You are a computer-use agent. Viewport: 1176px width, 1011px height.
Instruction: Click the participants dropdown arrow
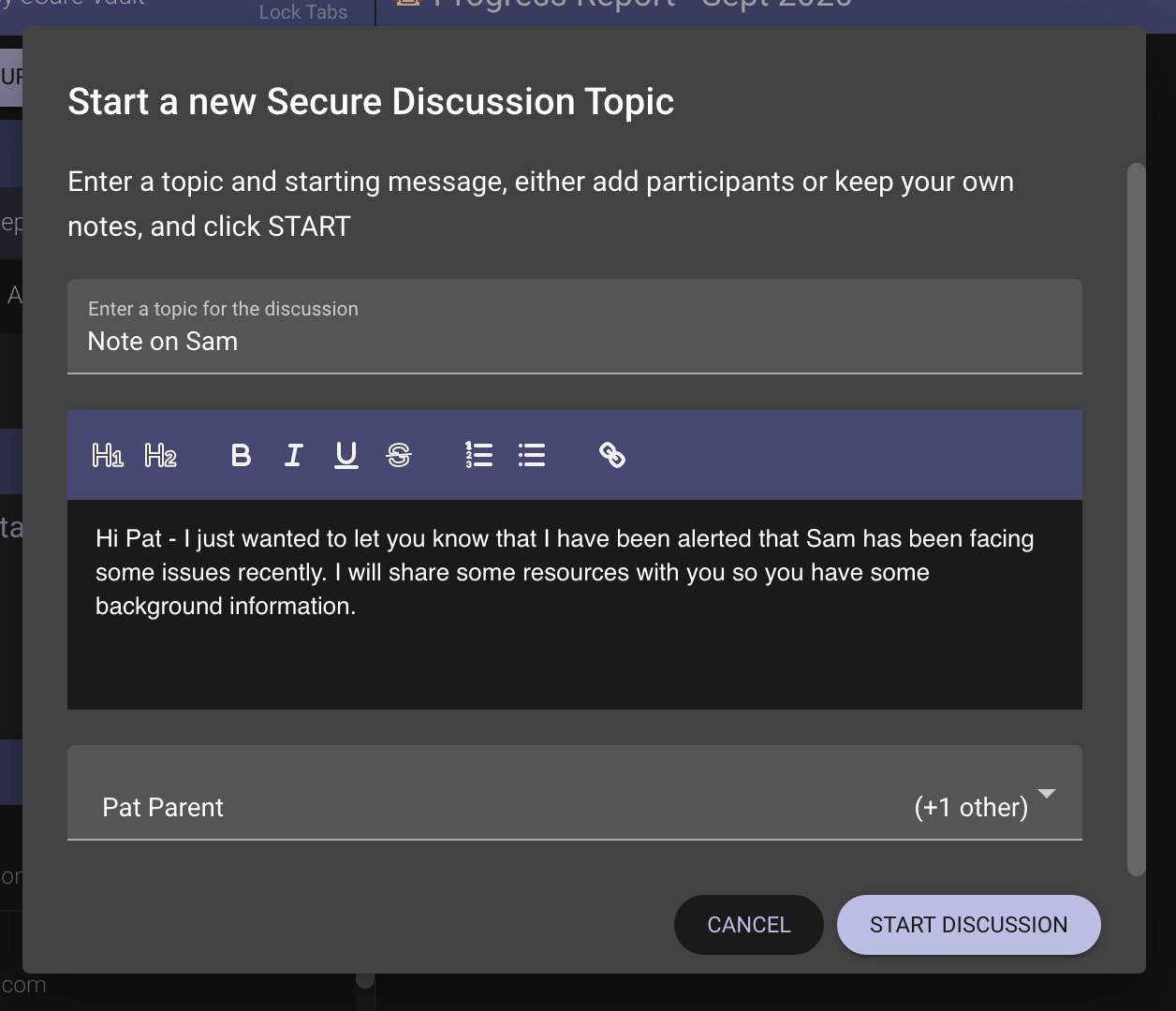click(1047, 794)
